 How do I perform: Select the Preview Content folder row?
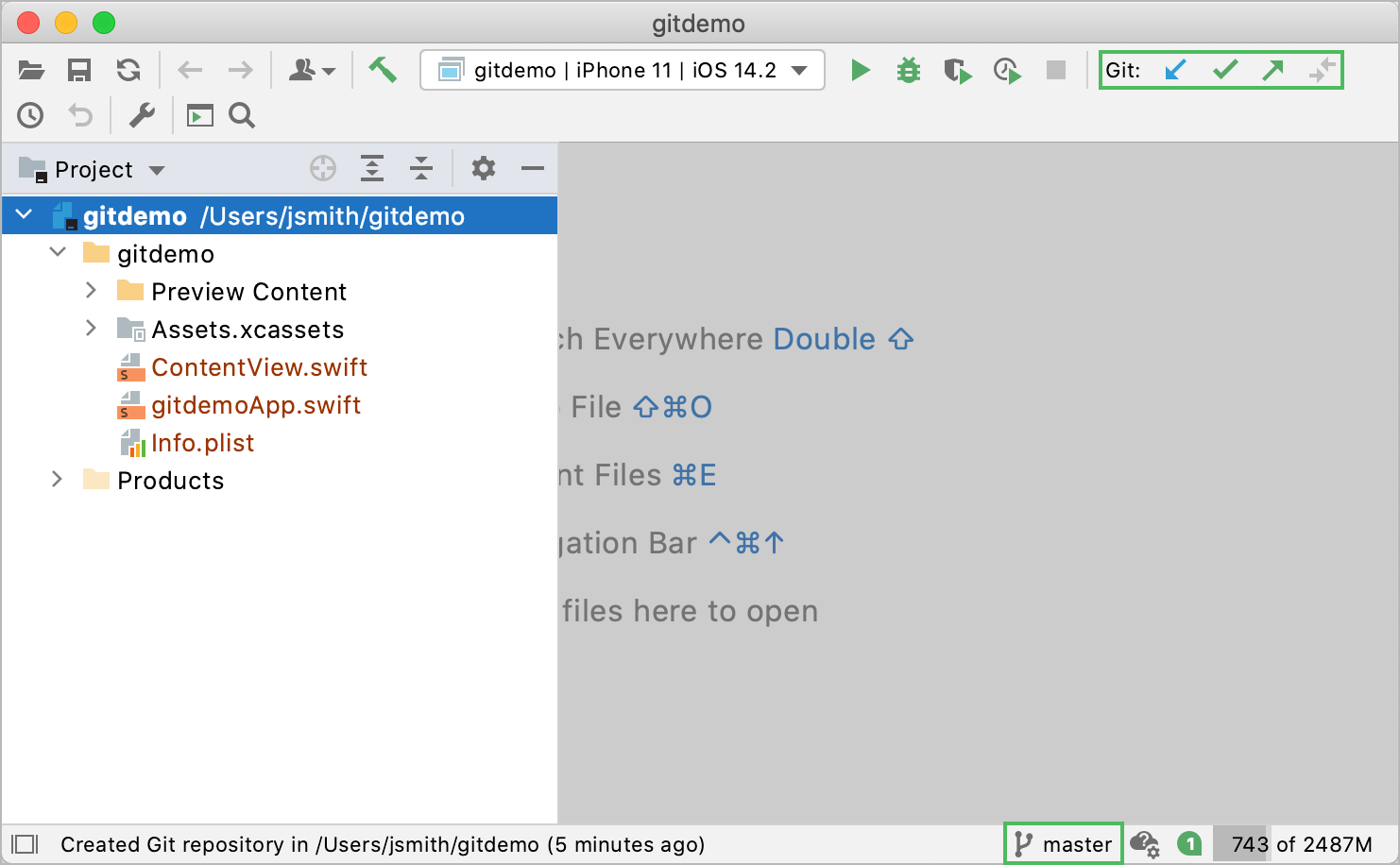click(280, 291)
